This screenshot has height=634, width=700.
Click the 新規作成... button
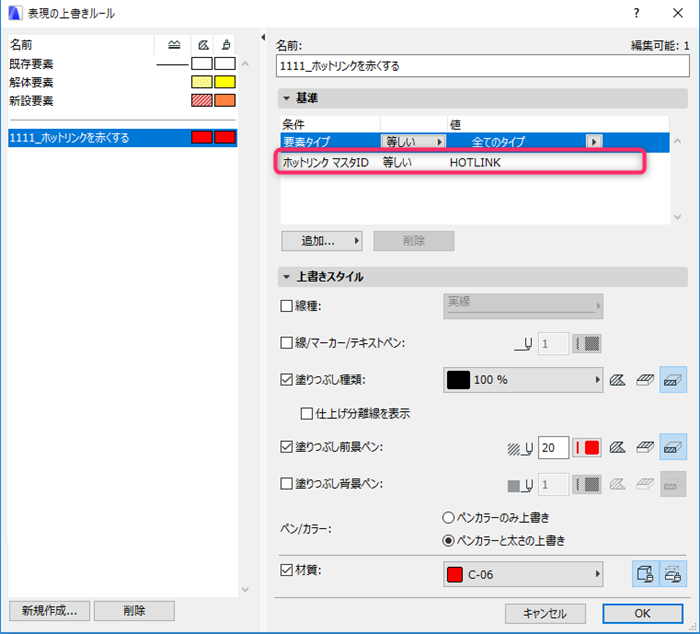tap(50, 610)
